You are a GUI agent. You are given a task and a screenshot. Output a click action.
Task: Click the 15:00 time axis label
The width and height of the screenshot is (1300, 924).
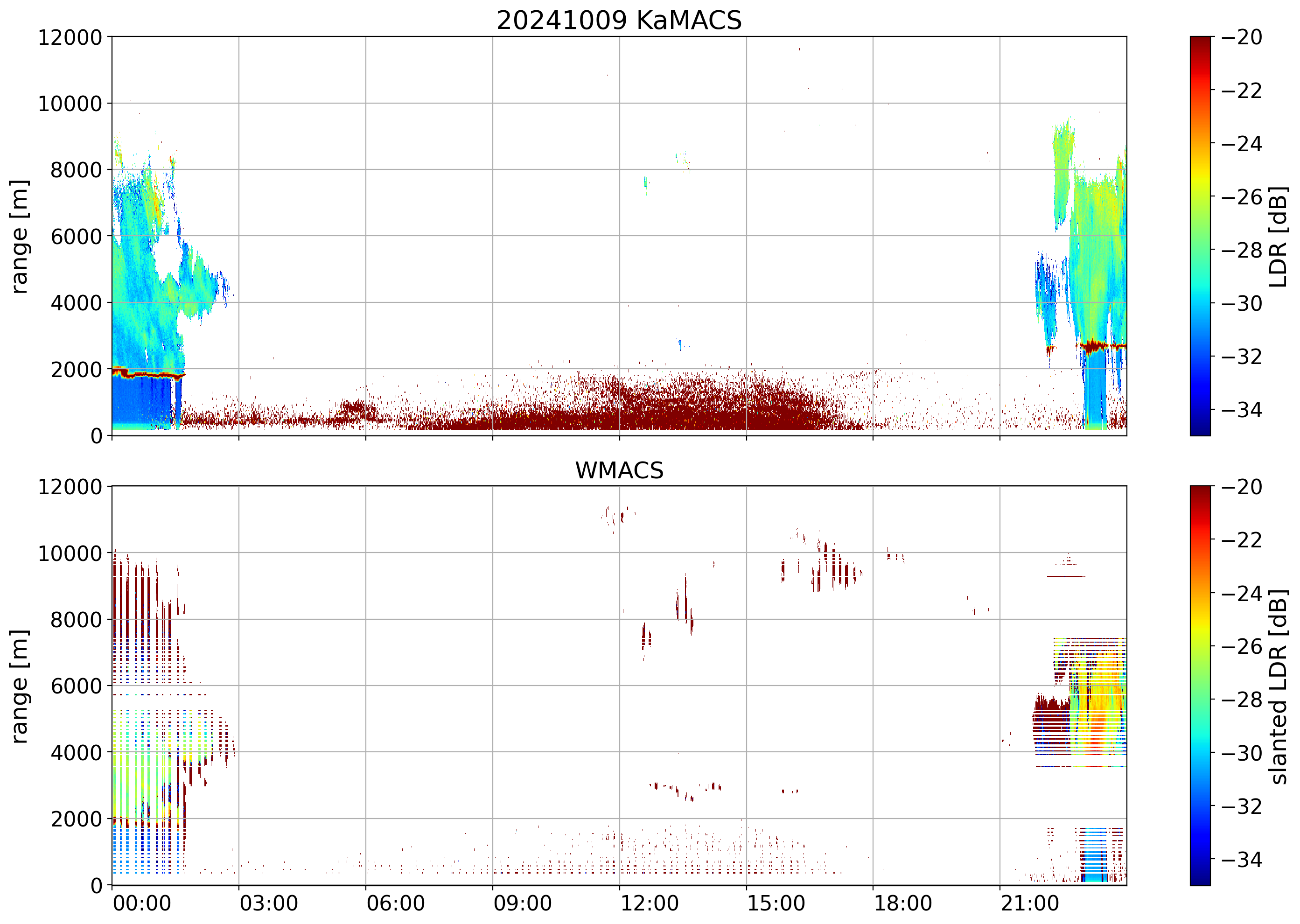click(x=776, y=903)
